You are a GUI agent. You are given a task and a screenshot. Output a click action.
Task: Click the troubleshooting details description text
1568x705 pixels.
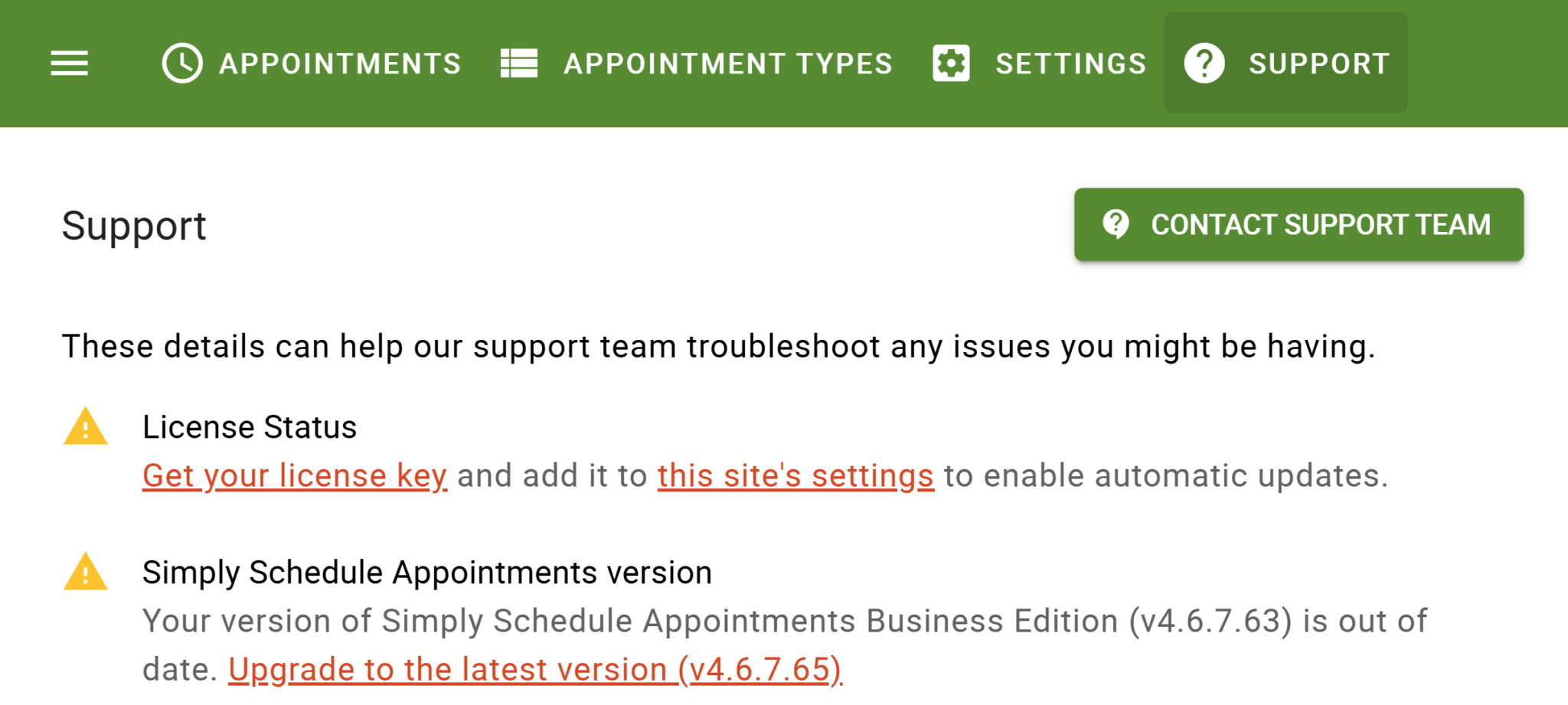pyautogui.click(x=718, y=346)
